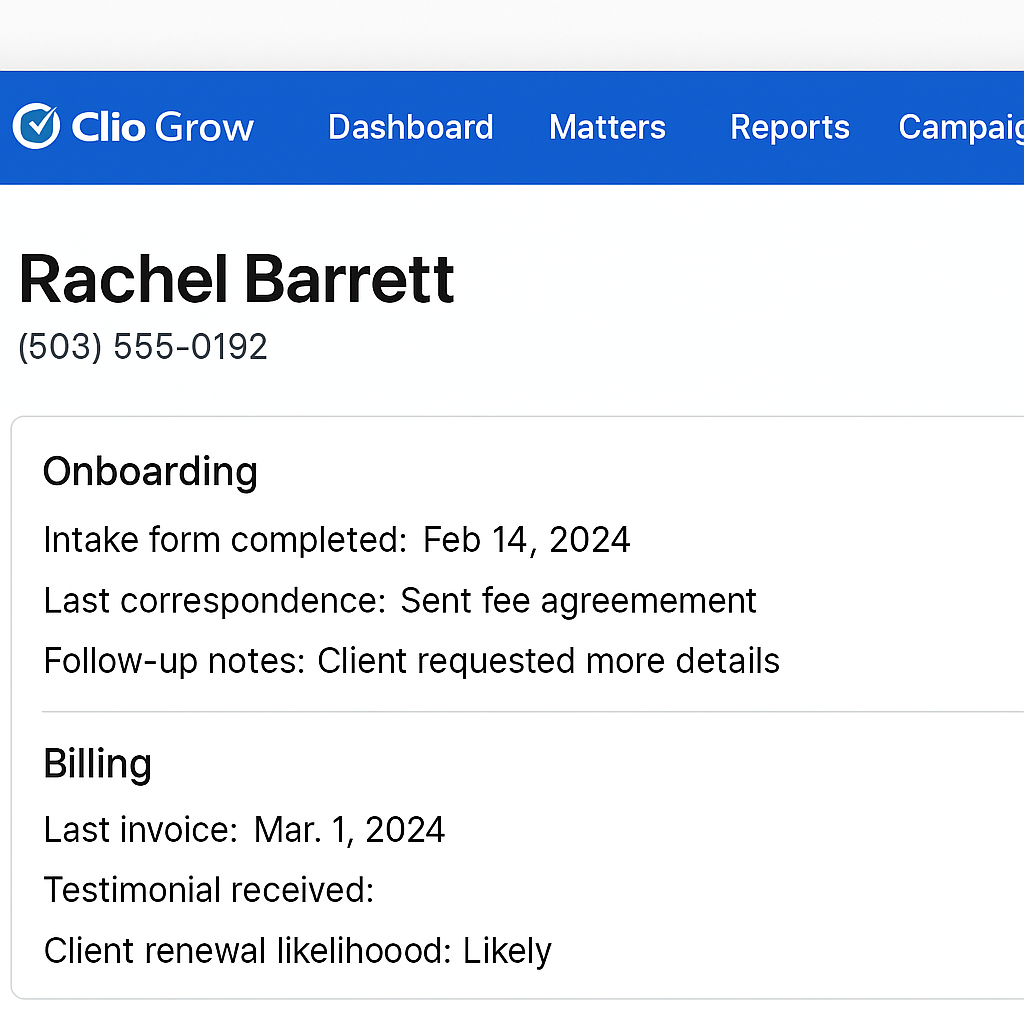Viewport: 1024px width, 1024px height.
Task: Click the follow-up note 'Client requested more details'
Action: pyautogui.click(x=548, y=660)
